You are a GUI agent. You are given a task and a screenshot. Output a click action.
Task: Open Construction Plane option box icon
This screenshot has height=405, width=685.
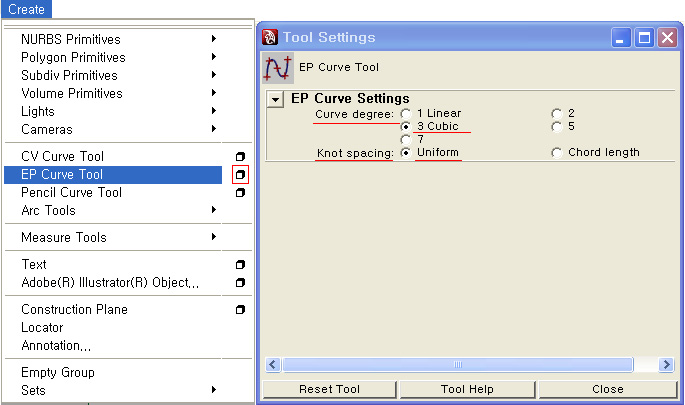[x=240, y=309]
